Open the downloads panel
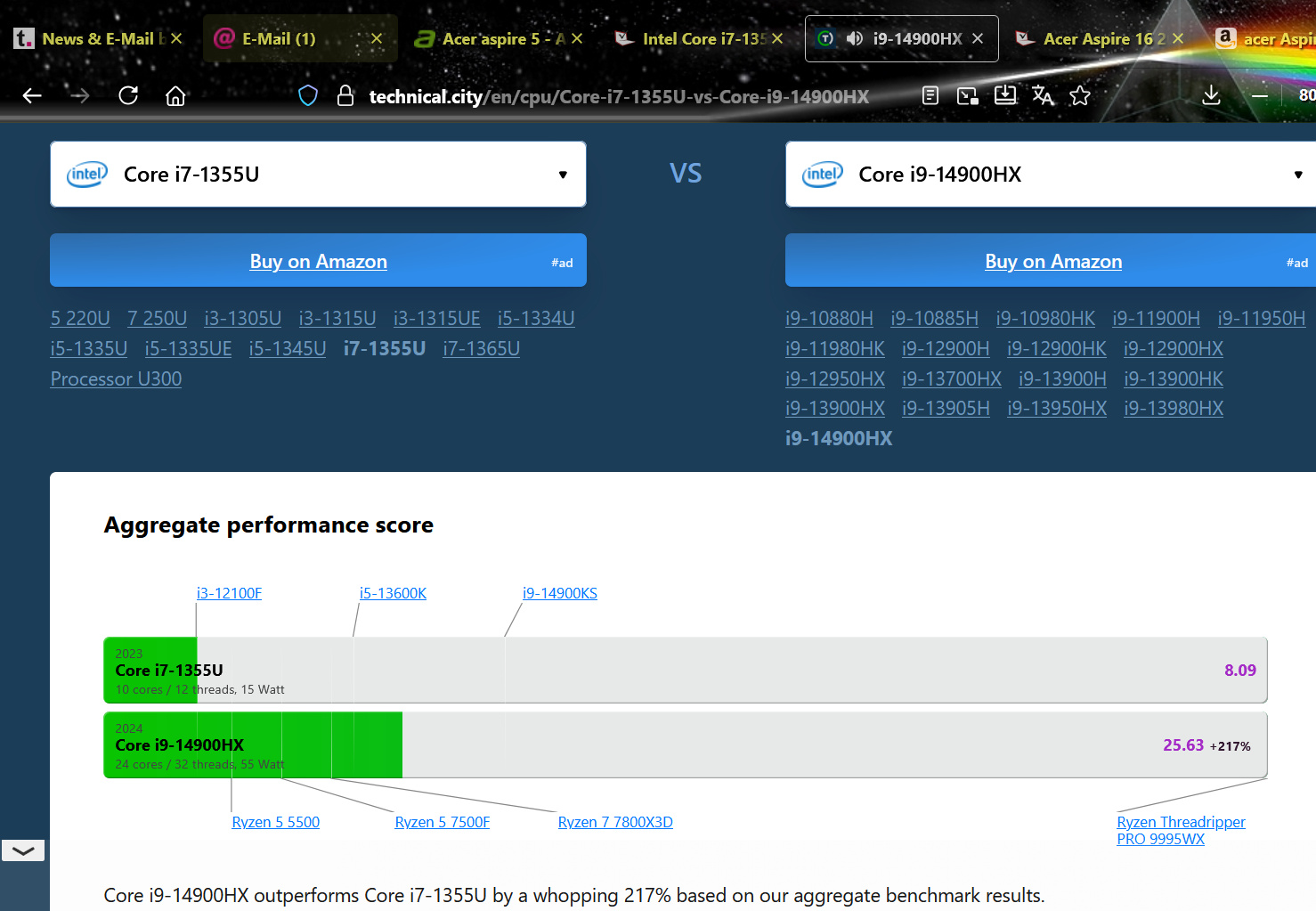Screen dimensions: 1316x911 click(1211, 95)
